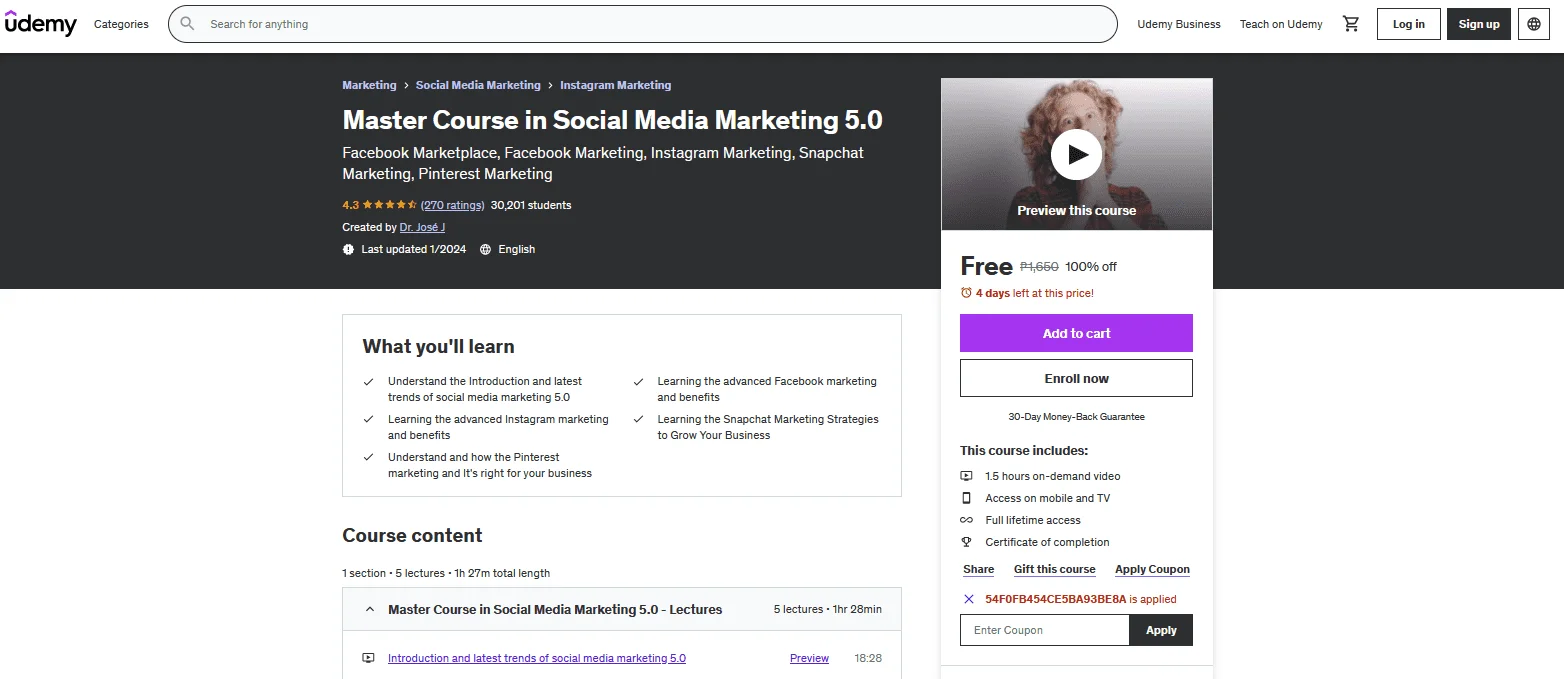The height and width of the screenshot is (679, 1564).
Task: Click the 18:28 lecture duration
Action: (x=868, y=658)
